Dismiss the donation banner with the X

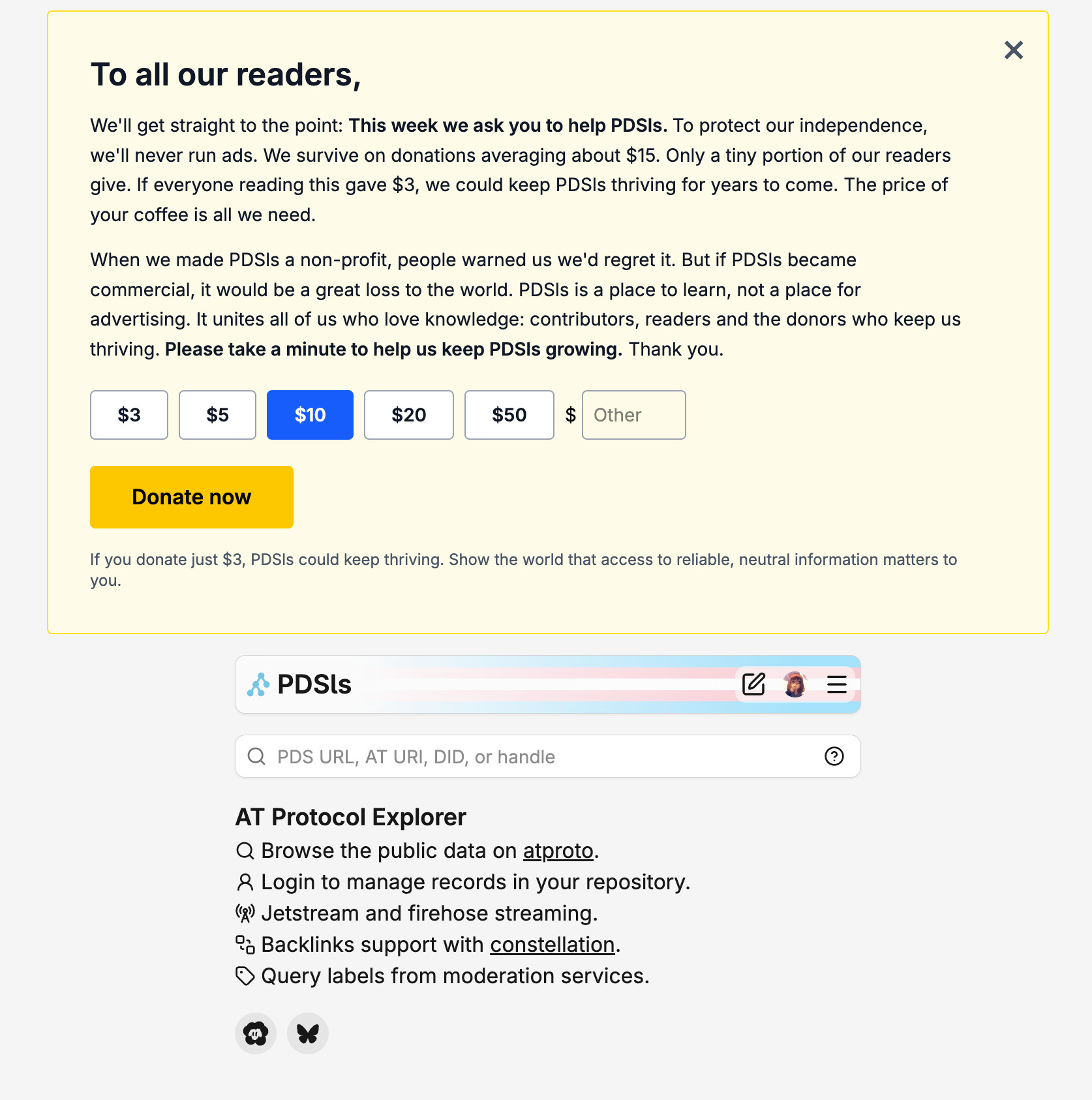1013,50
